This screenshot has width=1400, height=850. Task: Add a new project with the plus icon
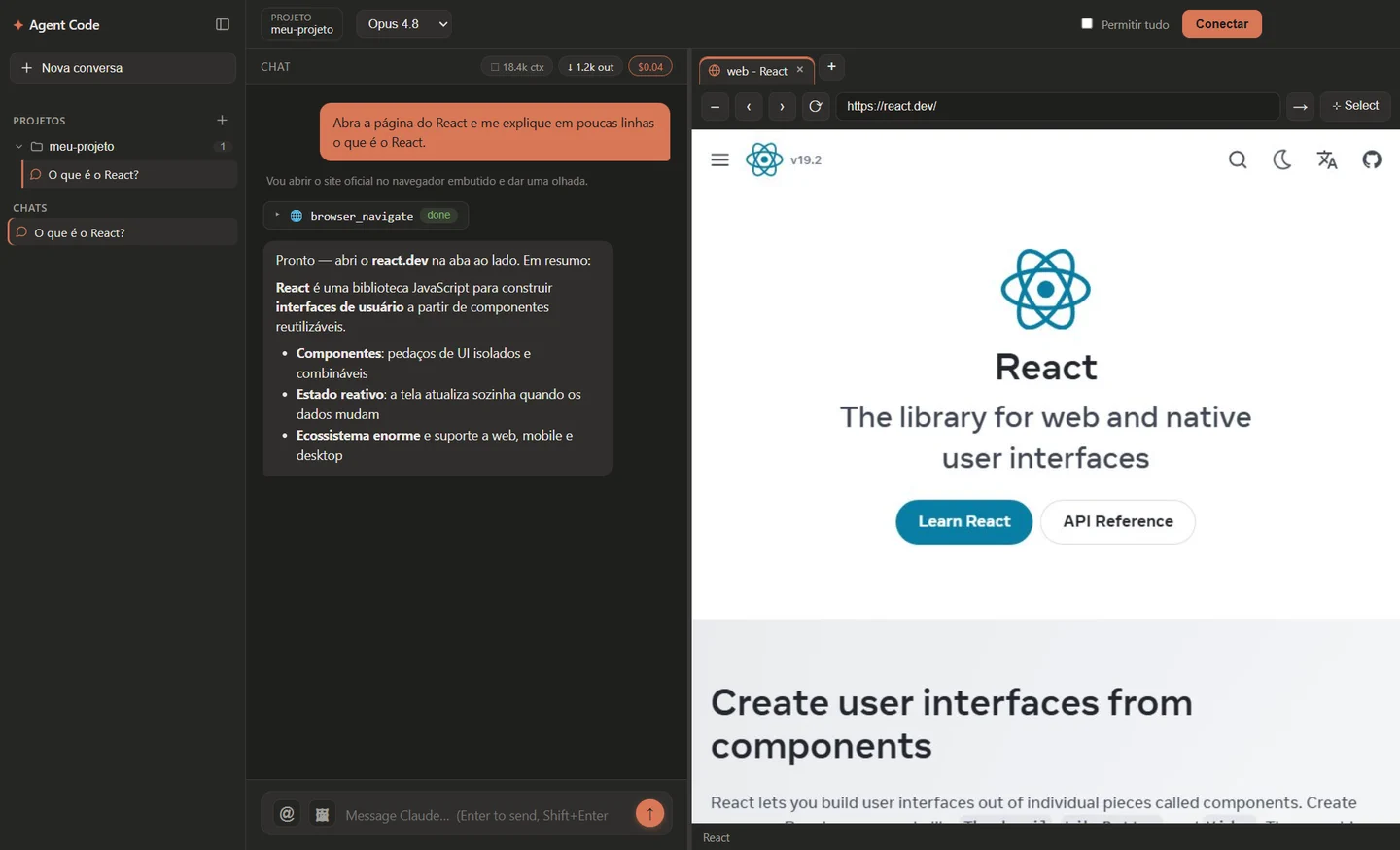[x=222, y=120]
